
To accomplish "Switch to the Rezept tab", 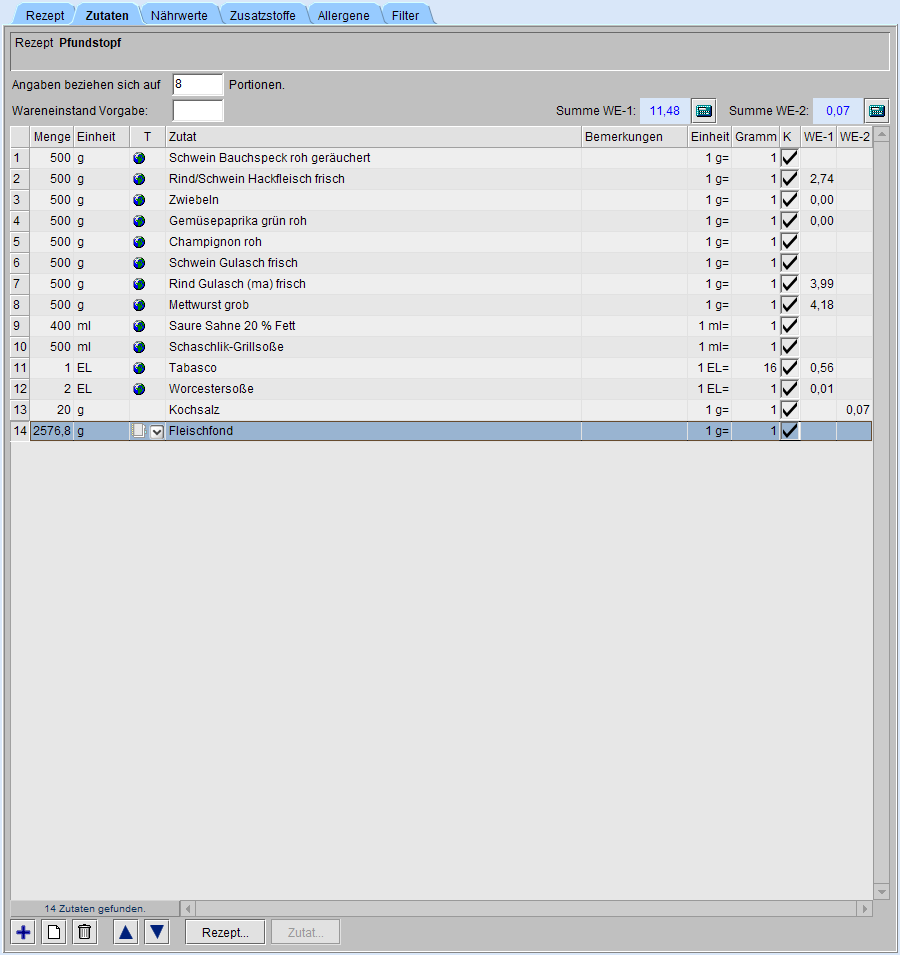I will click(45, 15).
